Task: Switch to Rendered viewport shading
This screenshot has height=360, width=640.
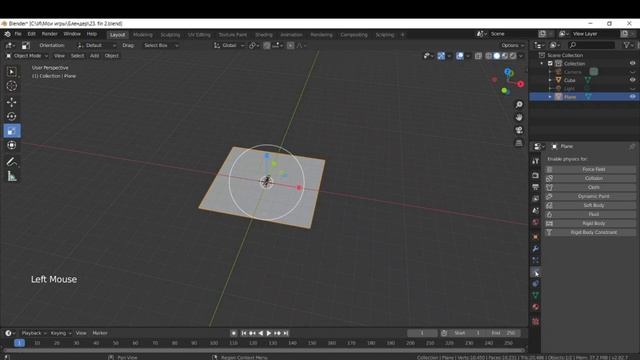Action: [513, 56]
